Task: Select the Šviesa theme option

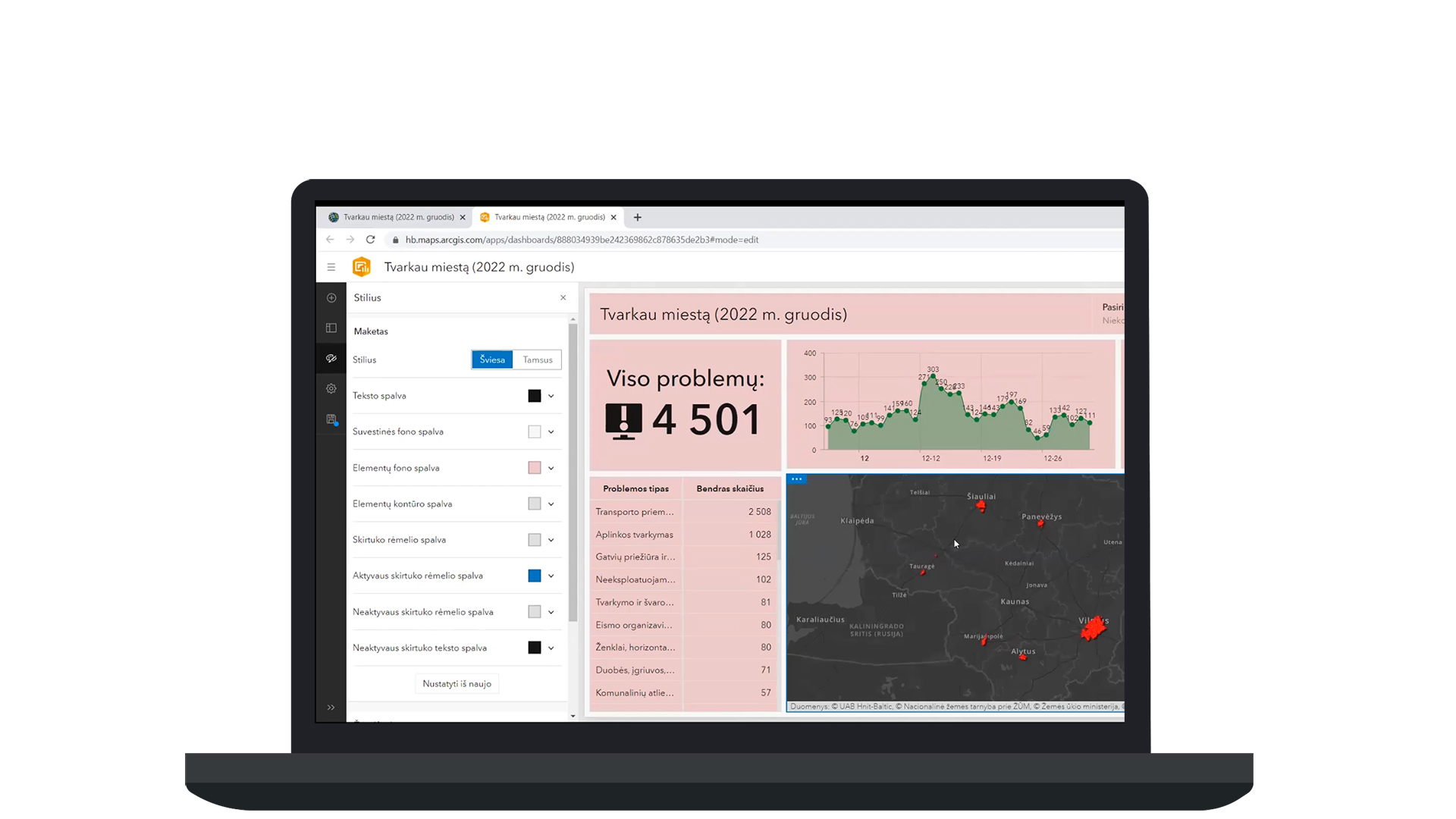Action: click(x=492, y=360)
